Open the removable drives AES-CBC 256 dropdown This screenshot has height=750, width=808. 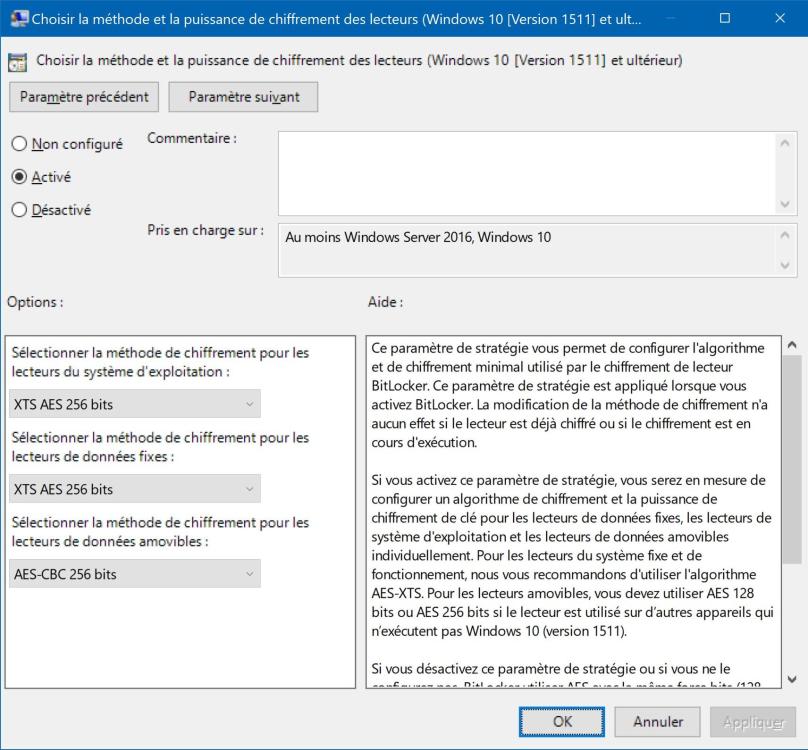(x=135, y=574)
